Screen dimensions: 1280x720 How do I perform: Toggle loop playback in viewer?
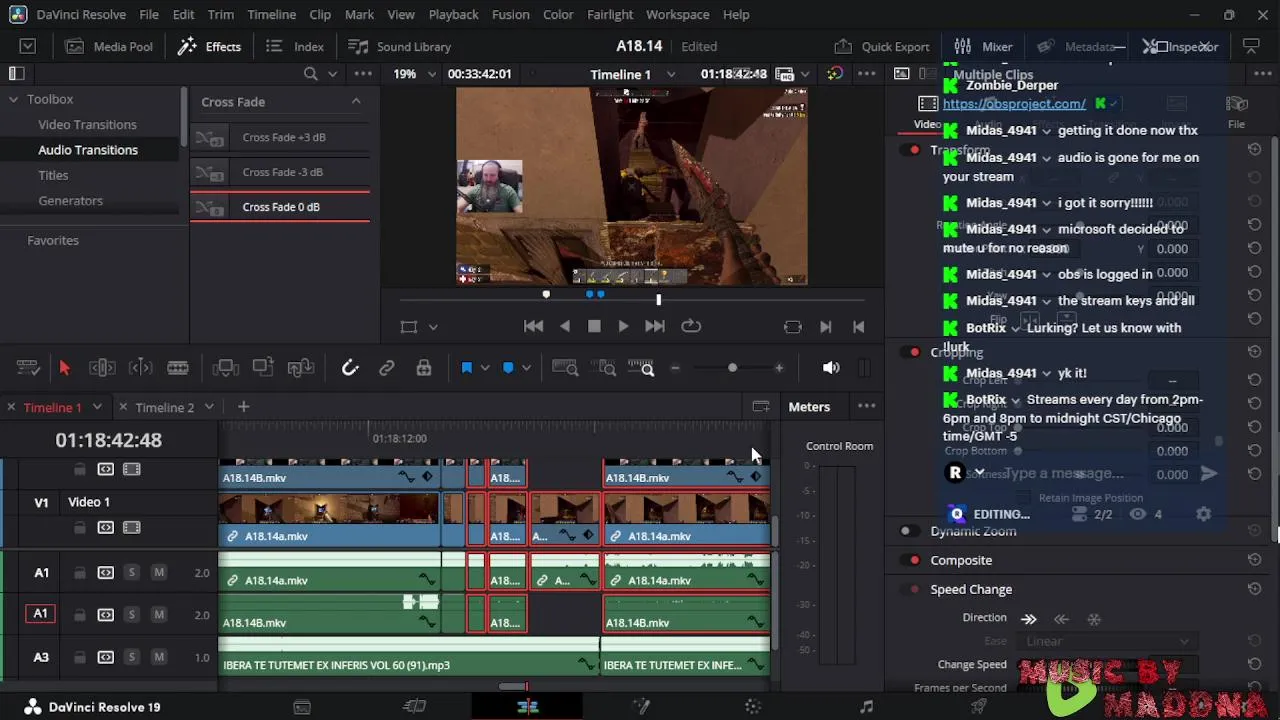pyautogui.click(x=691, y=326)
